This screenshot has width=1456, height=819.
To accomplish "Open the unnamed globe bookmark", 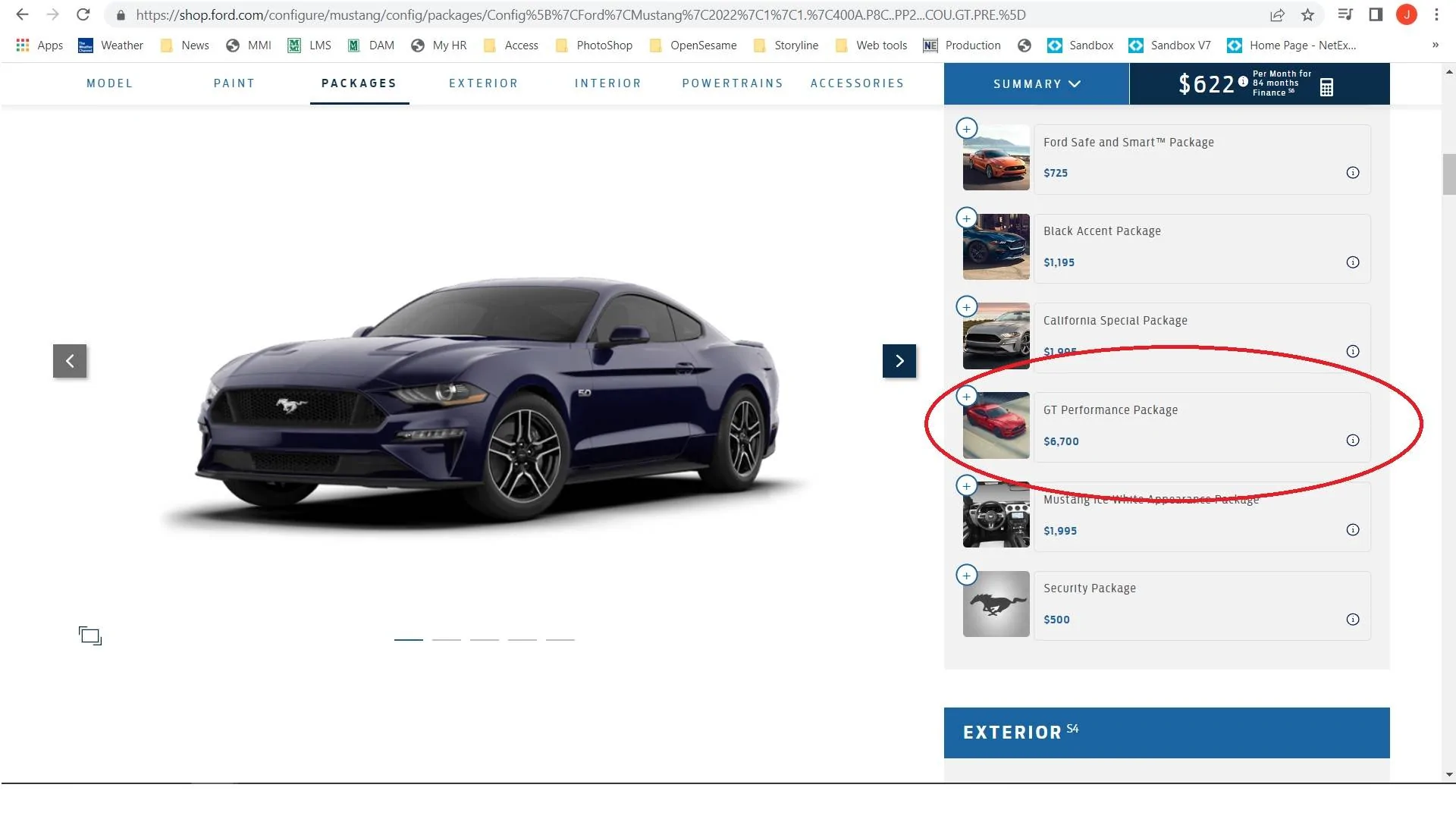I will click(1025, 45).
